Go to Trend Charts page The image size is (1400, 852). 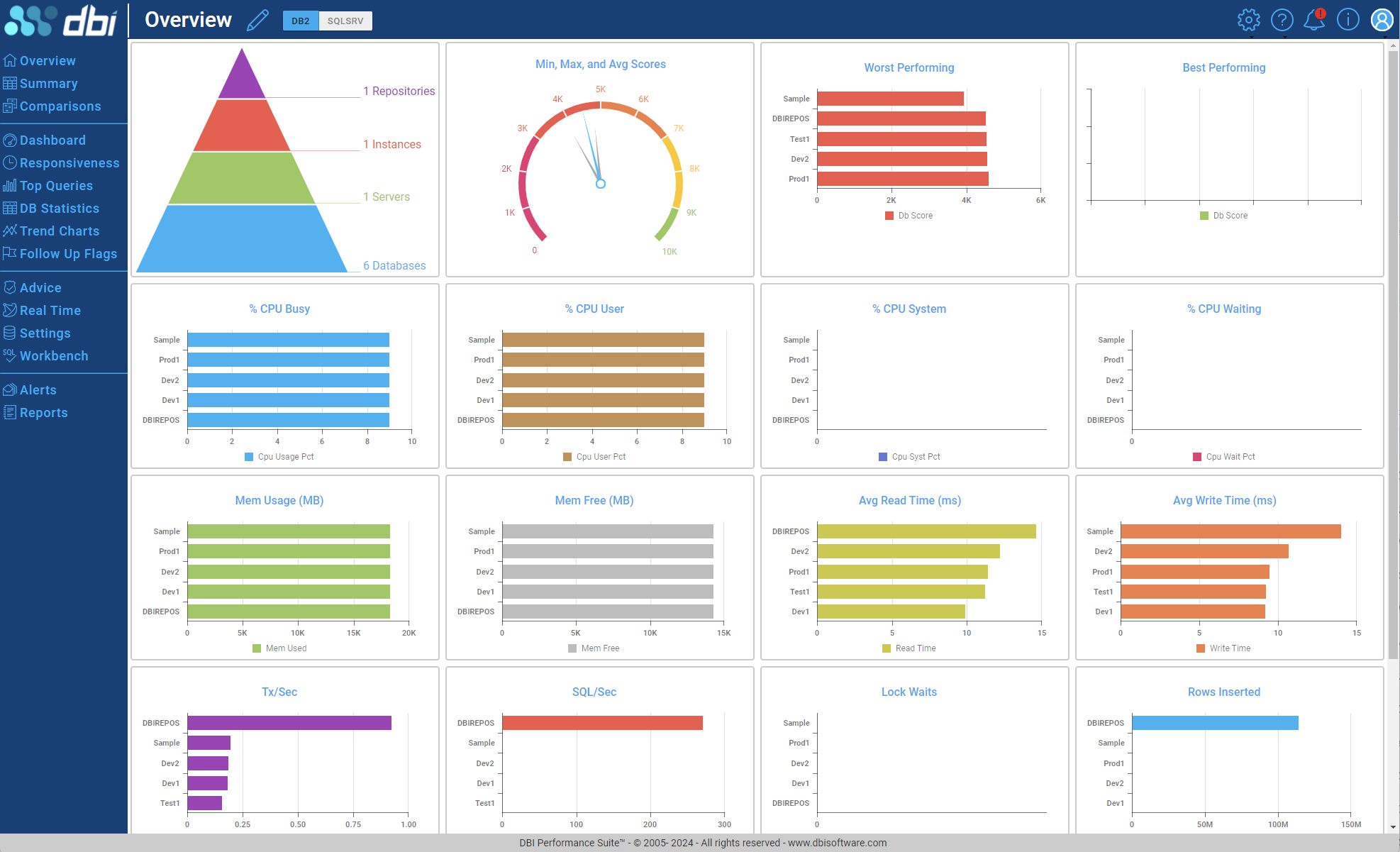pos(60,231)
